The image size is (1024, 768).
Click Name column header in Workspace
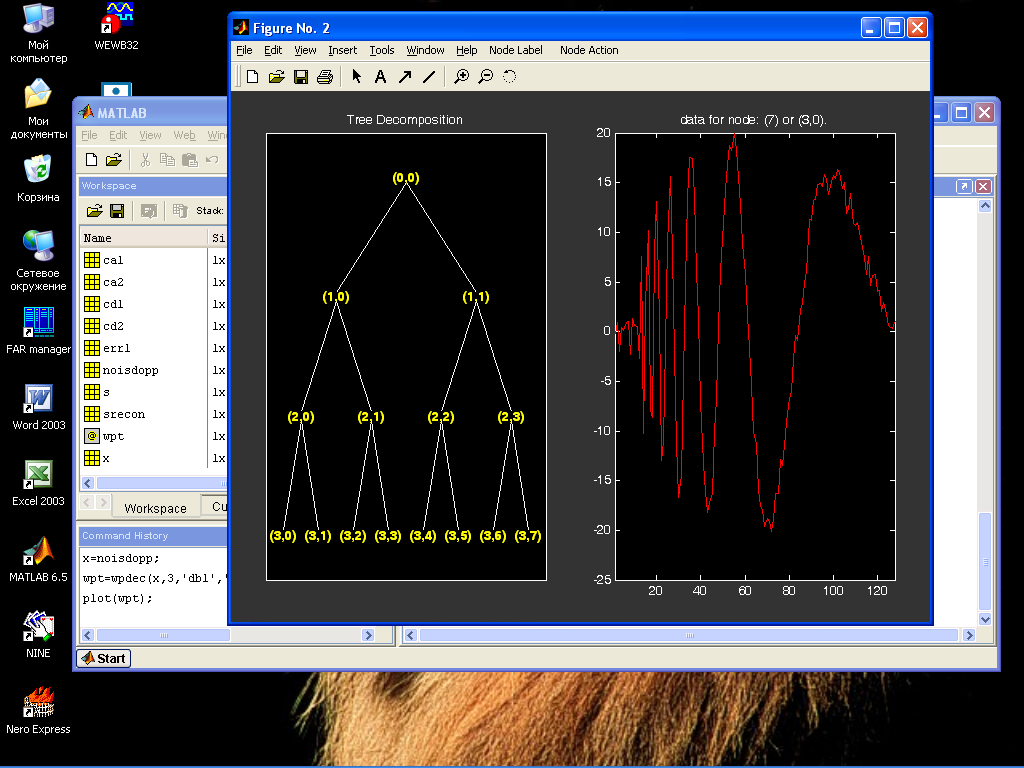144,238
